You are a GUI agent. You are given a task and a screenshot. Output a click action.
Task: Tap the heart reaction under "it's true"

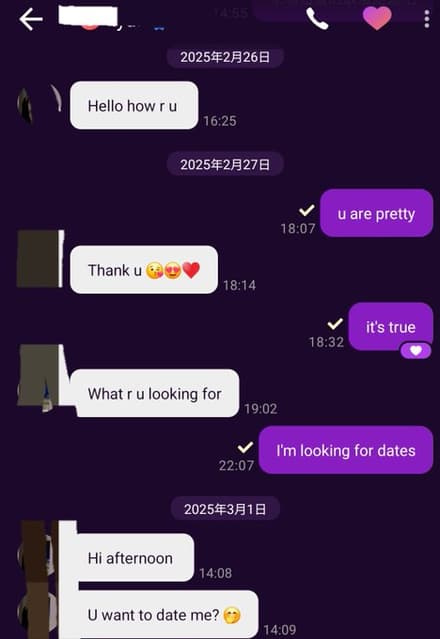(416, 350)
